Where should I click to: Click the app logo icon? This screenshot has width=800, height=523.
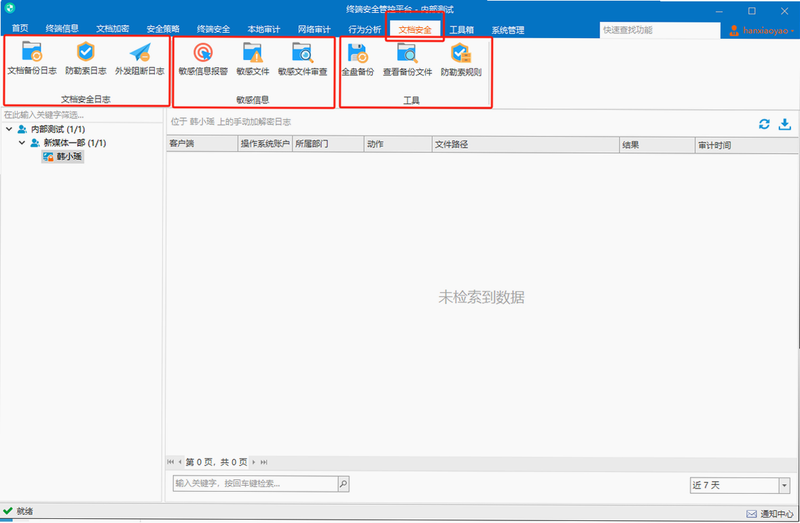tap(9, 8)
